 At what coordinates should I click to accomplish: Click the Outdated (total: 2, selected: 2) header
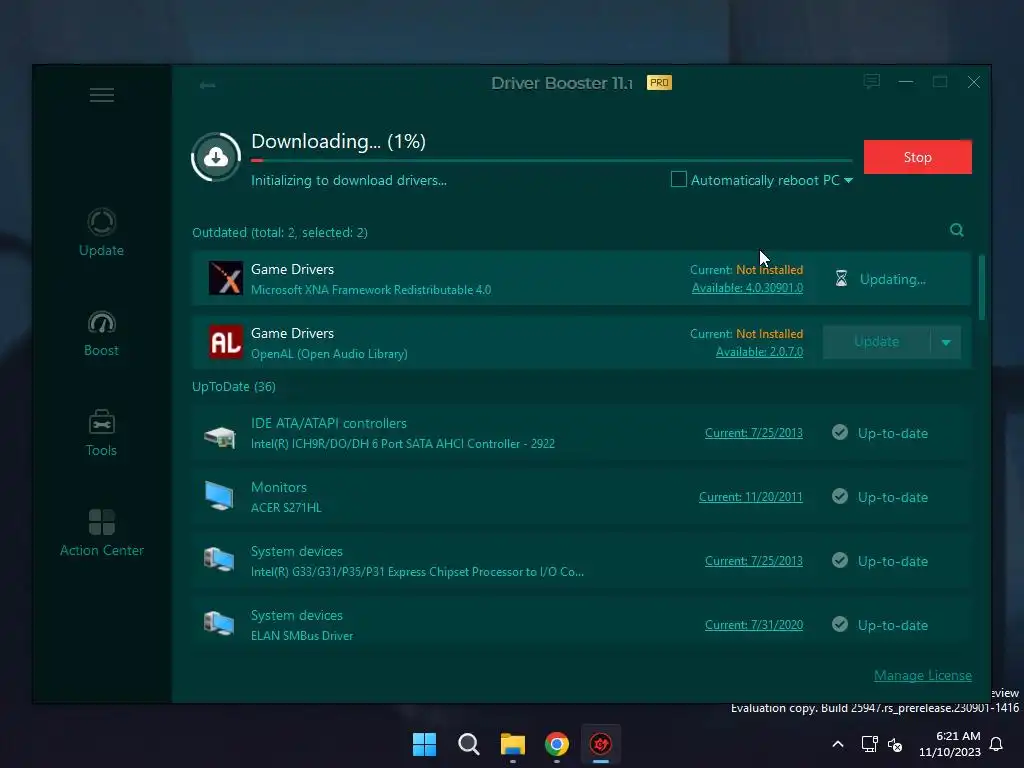280,232
